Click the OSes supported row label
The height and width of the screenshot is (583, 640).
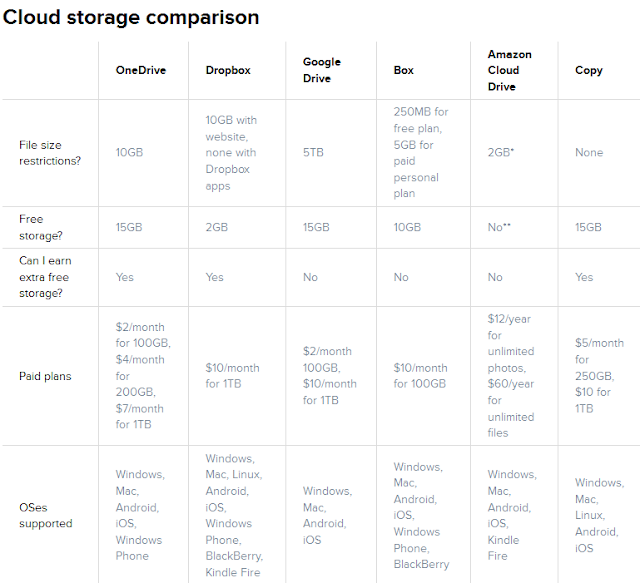pyautogui.click(x=46, y=515)
